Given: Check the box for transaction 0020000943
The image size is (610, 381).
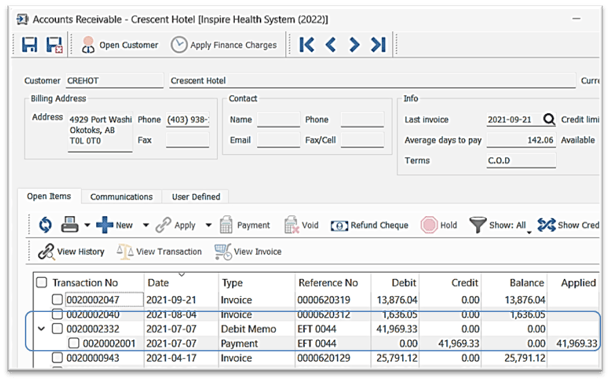Looking at the screenshot, I should [x=57, y=357].
